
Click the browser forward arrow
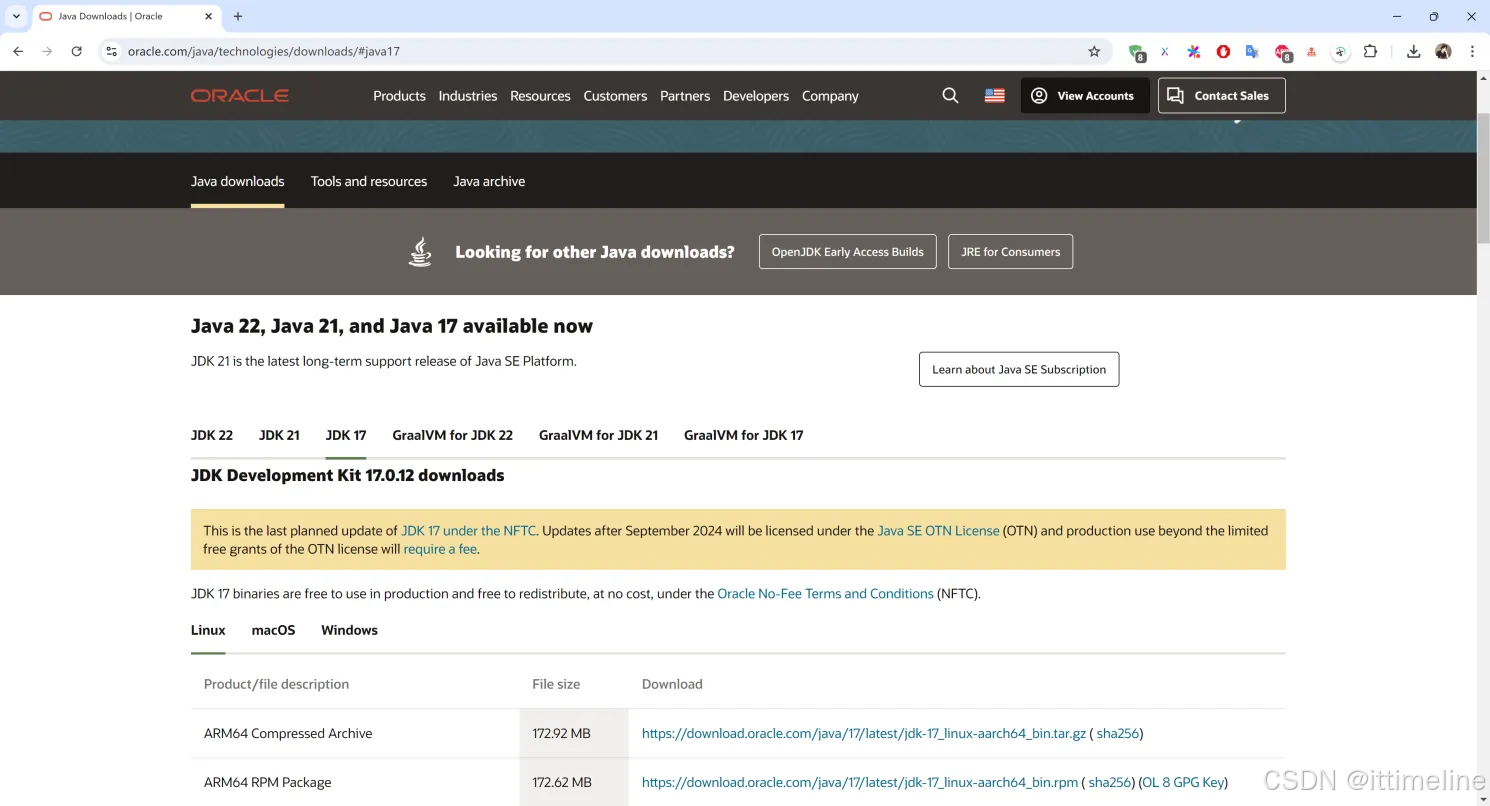[x=47, y=51]
